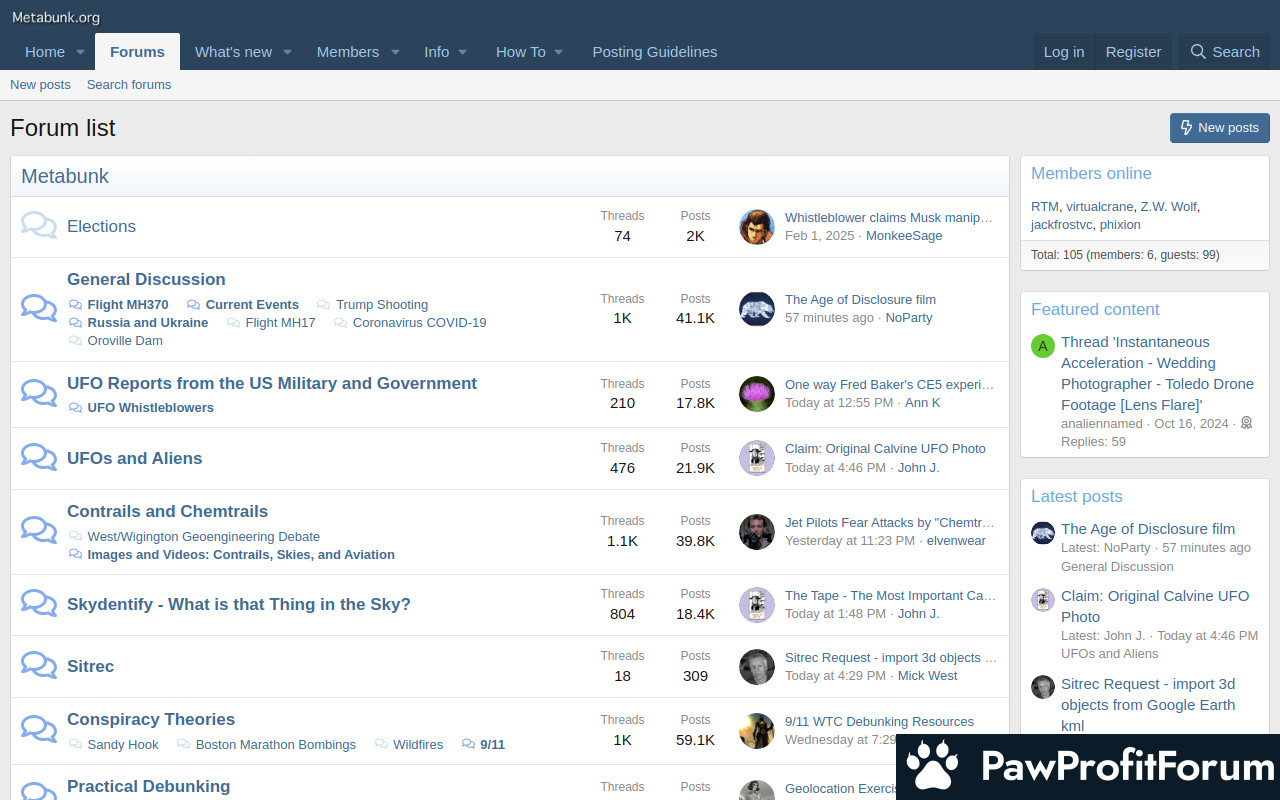
Task: Open NoParty's avatar in General Discussion row
Action: pos(757,309)
